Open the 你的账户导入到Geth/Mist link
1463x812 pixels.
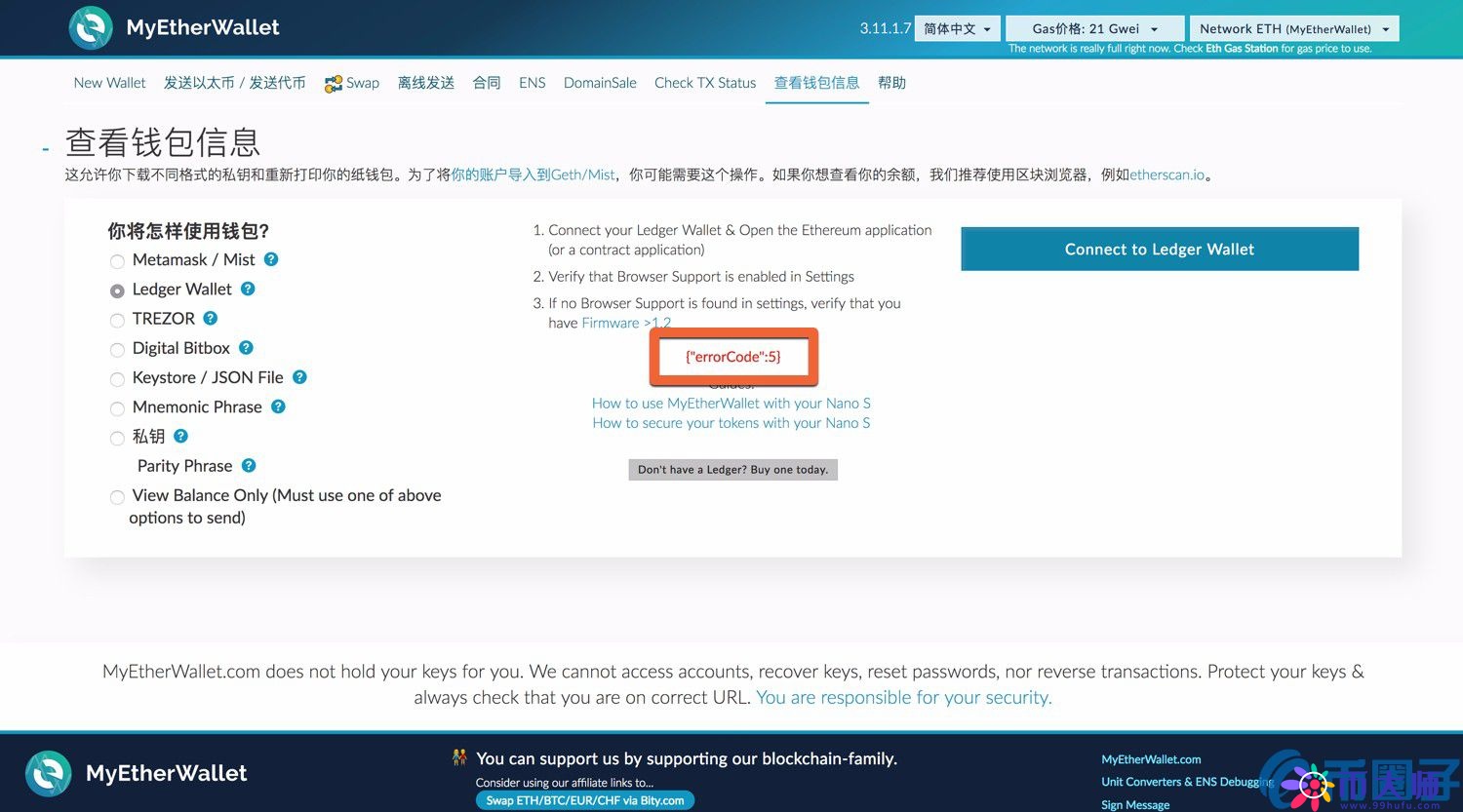coord(533,174)
